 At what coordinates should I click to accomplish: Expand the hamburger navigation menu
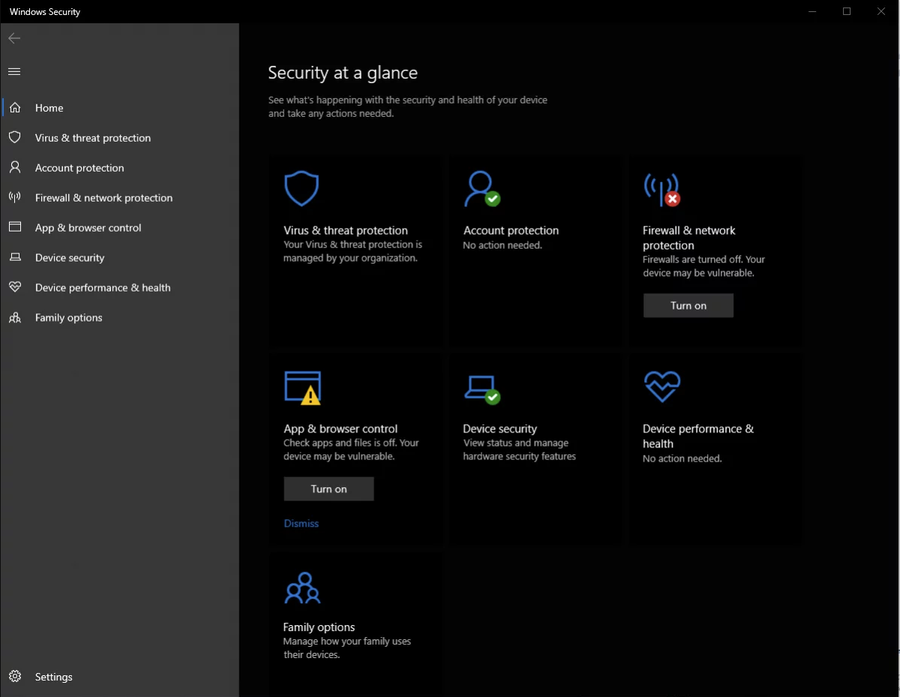[x=14, y=72]
